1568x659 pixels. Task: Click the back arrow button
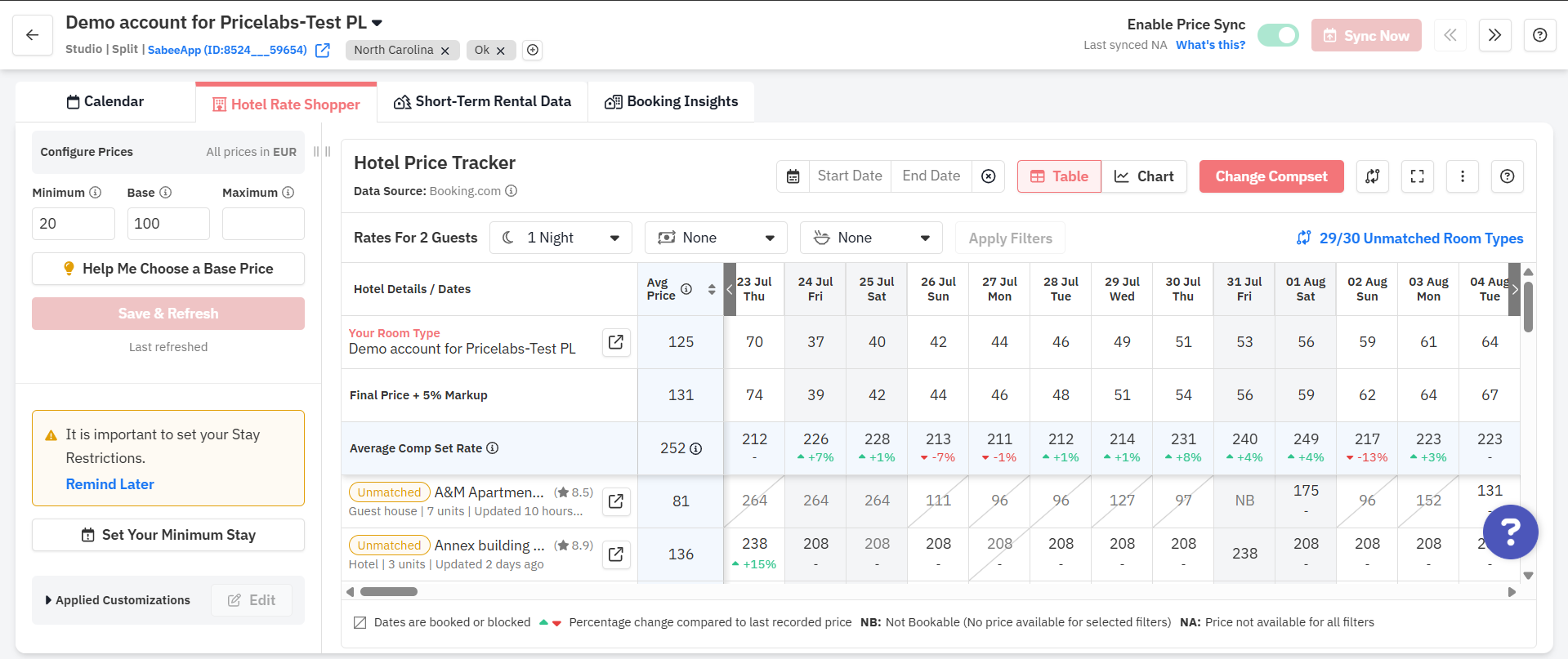coord(33,35)
